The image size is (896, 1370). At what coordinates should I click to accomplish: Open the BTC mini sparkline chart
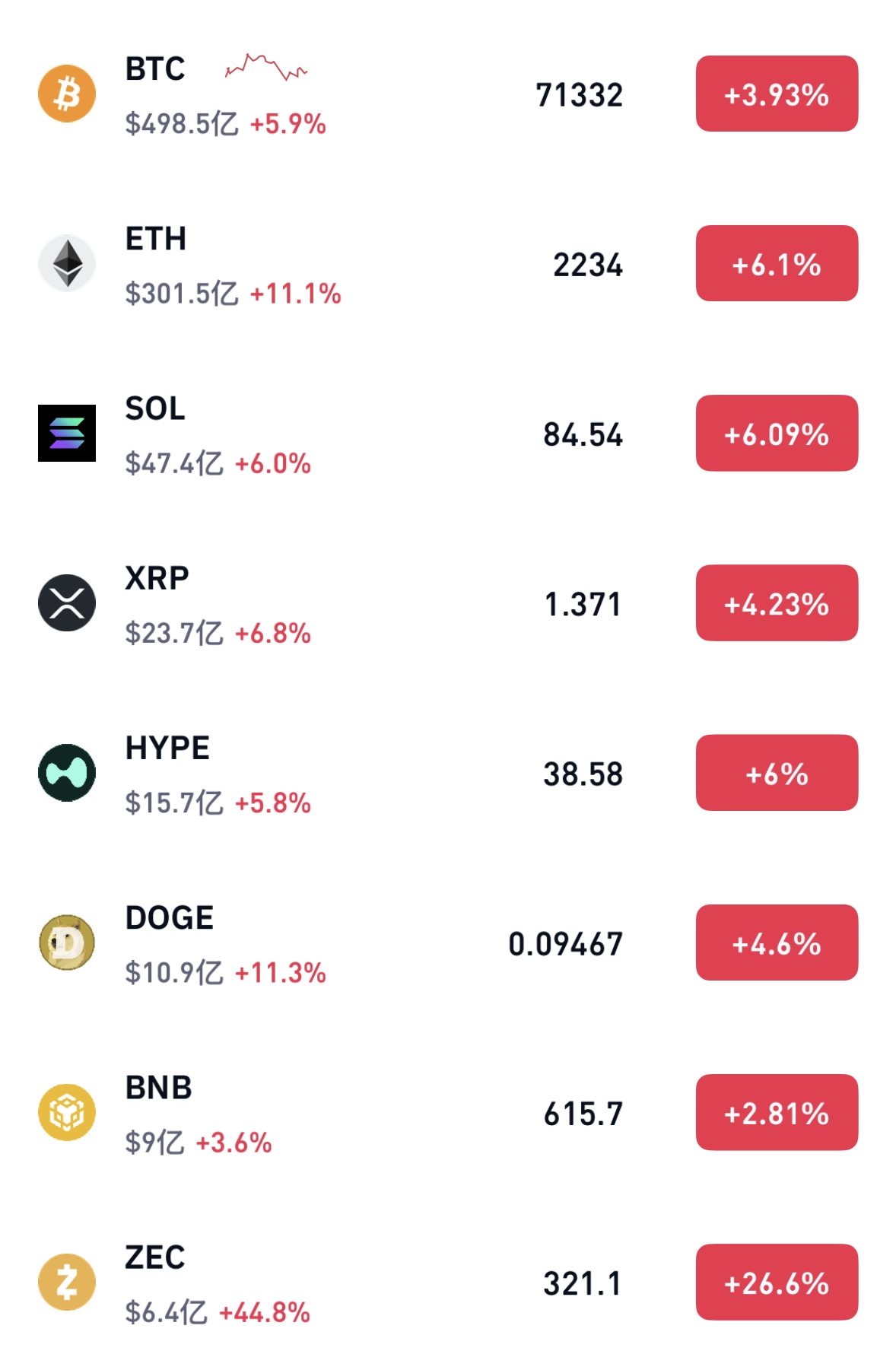point(266,68)
